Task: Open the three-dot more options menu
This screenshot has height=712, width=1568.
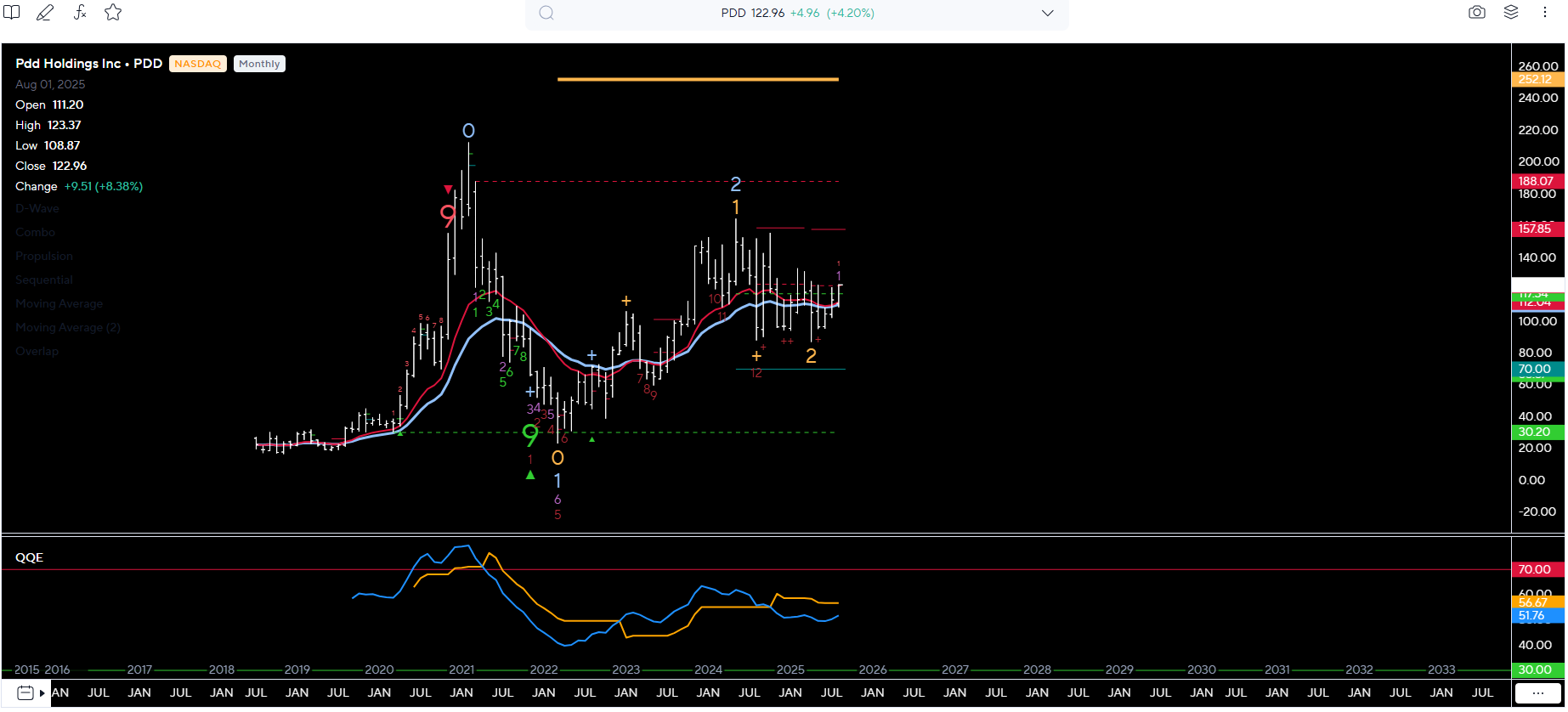Action: pyautogui.click(x=1545, y=13)
